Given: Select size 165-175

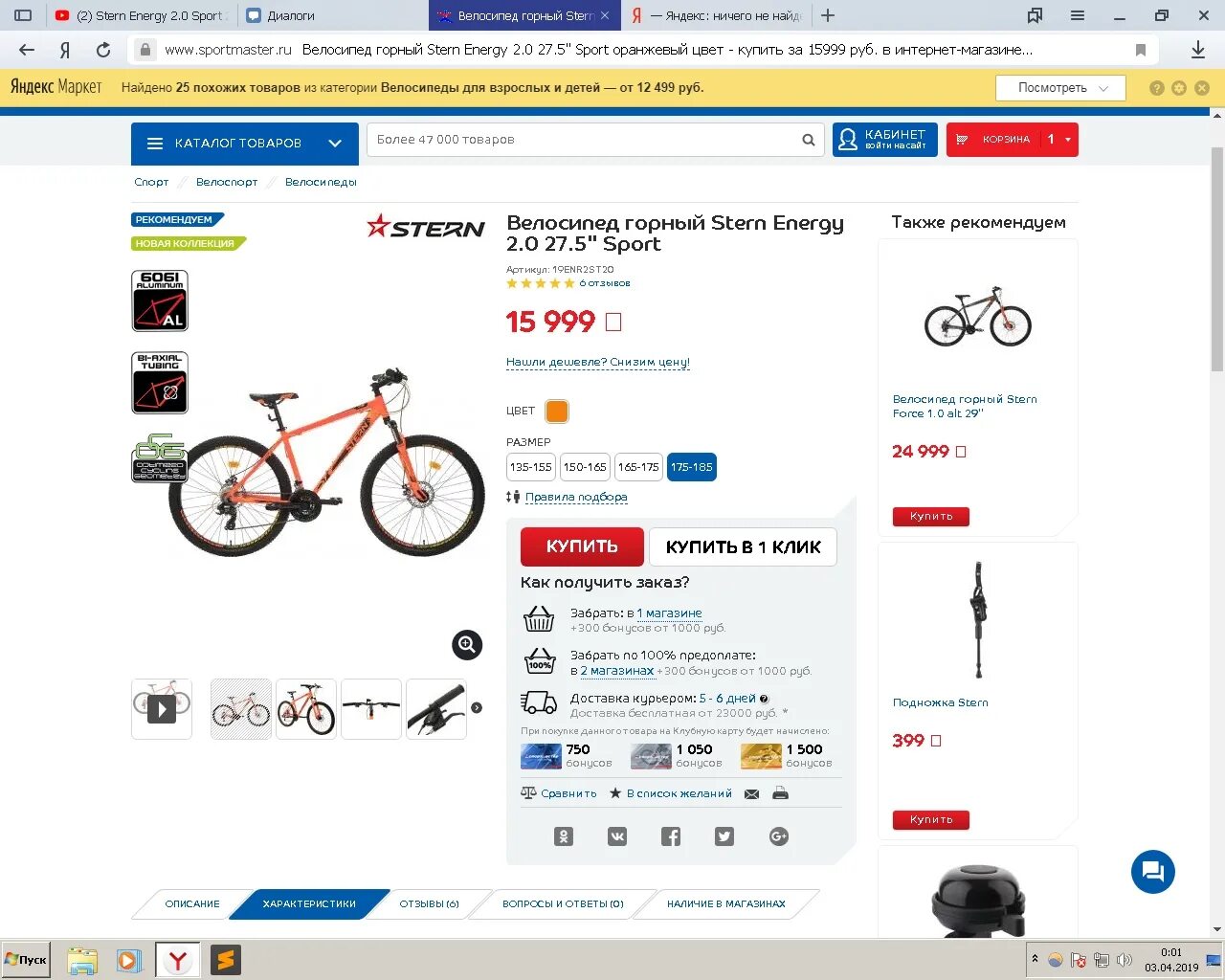Looking at the screenshot, I should (x=638, y=467).
